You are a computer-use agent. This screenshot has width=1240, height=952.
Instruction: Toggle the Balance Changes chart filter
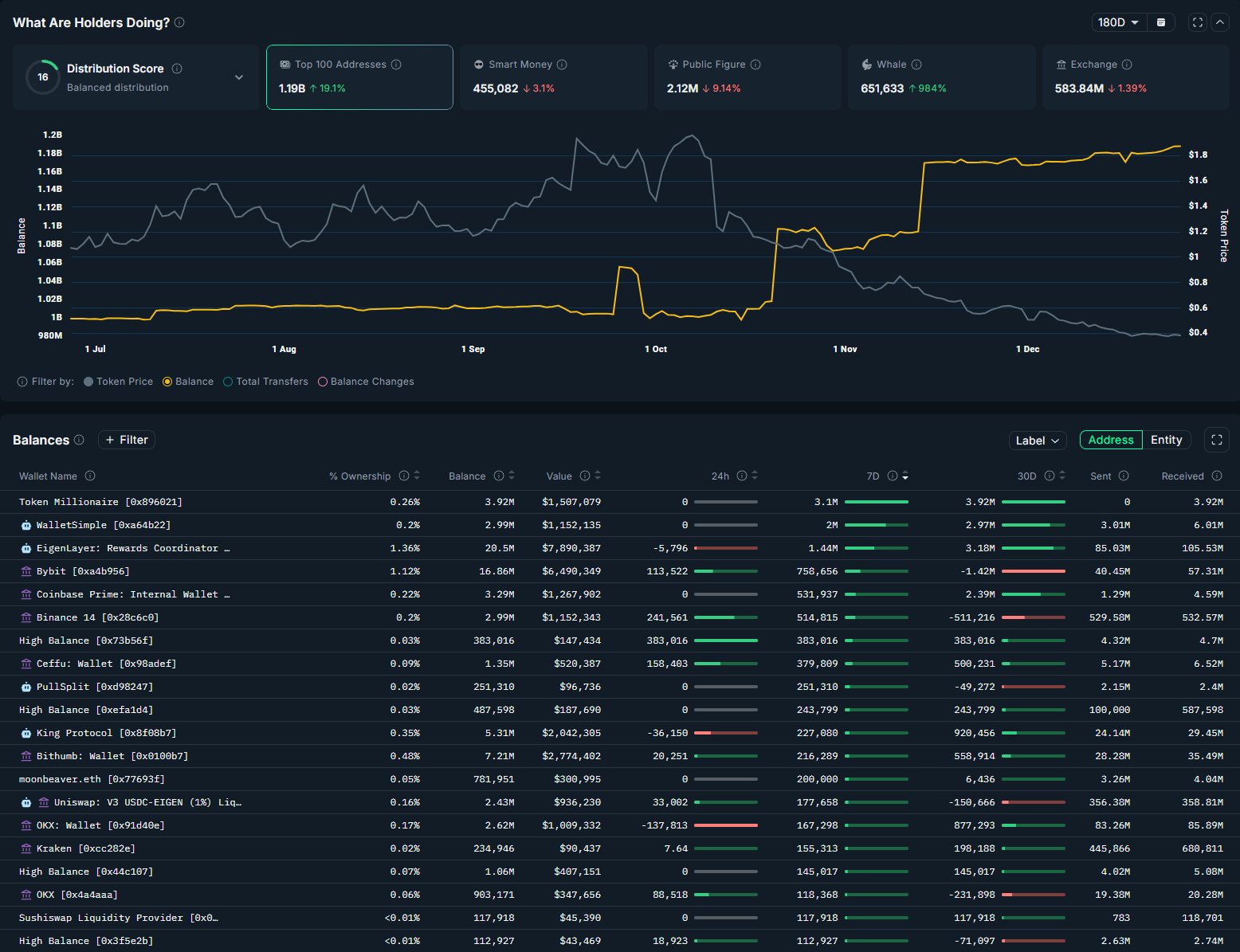[366, 382]
